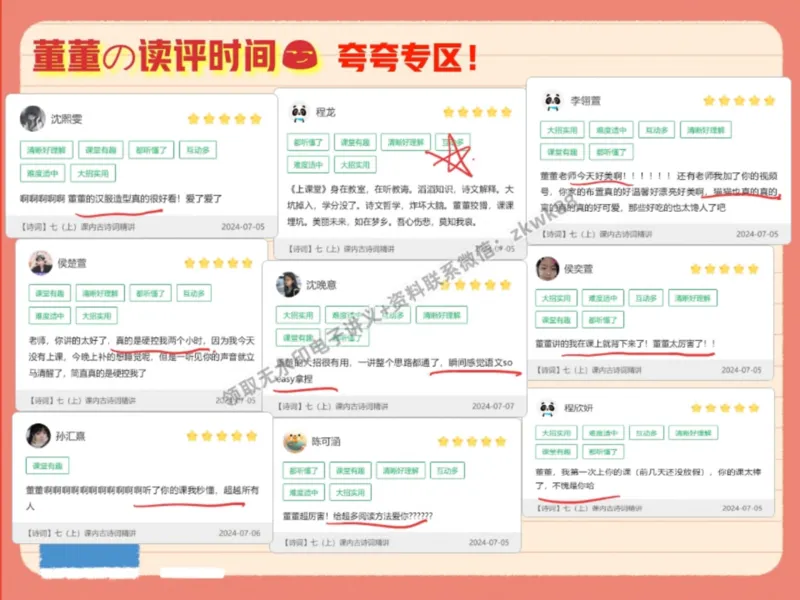
Task: Click the five-star rating on 沈熙雯's review
Action: (224, 119)
